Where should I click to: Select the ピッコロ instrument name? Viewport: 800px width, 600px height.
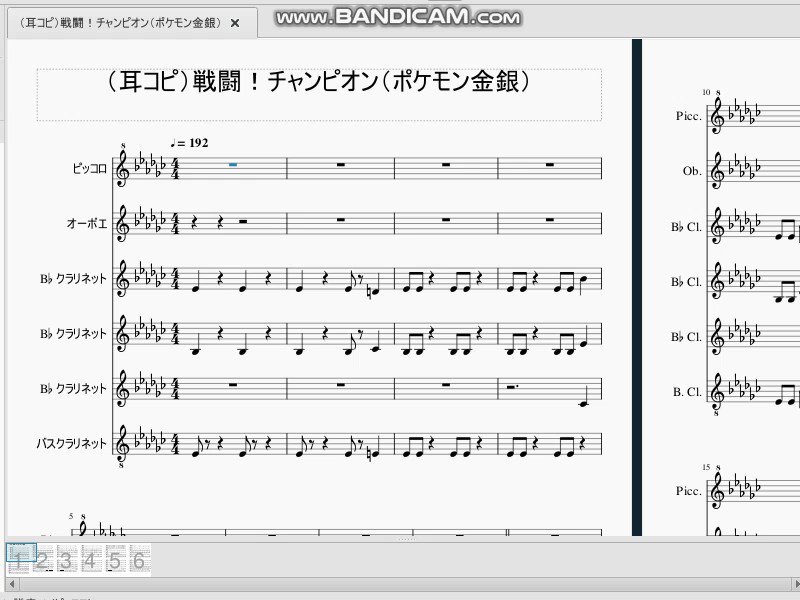(89, 168)
